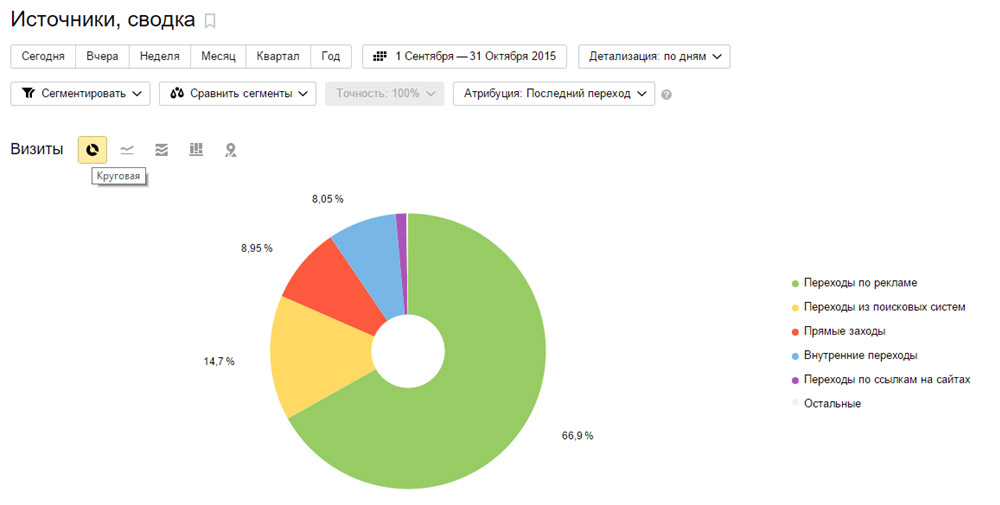Toggle the 'Прямые заходы' legend item

tap(844, 331)
